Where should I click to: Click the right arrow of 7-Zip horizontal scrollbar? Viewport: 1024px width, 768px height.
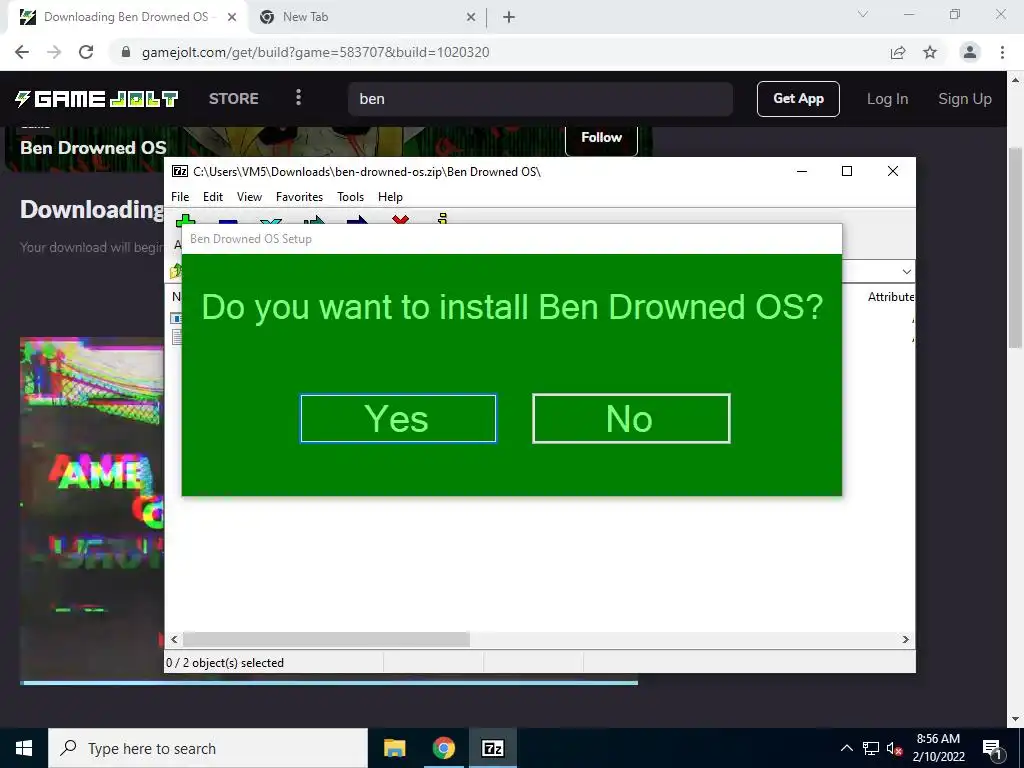click(x=906, y=639)
